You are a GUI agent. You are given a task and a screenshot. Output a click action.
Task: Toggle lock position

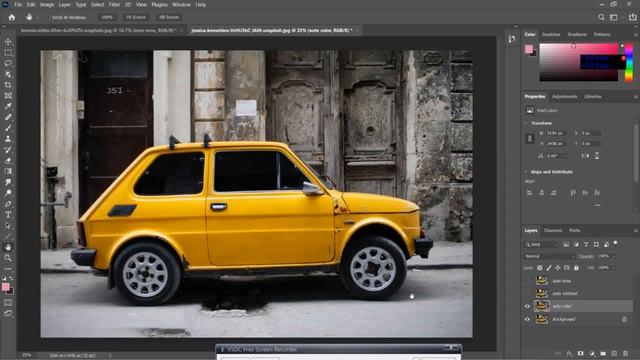(x=558, y=268)
